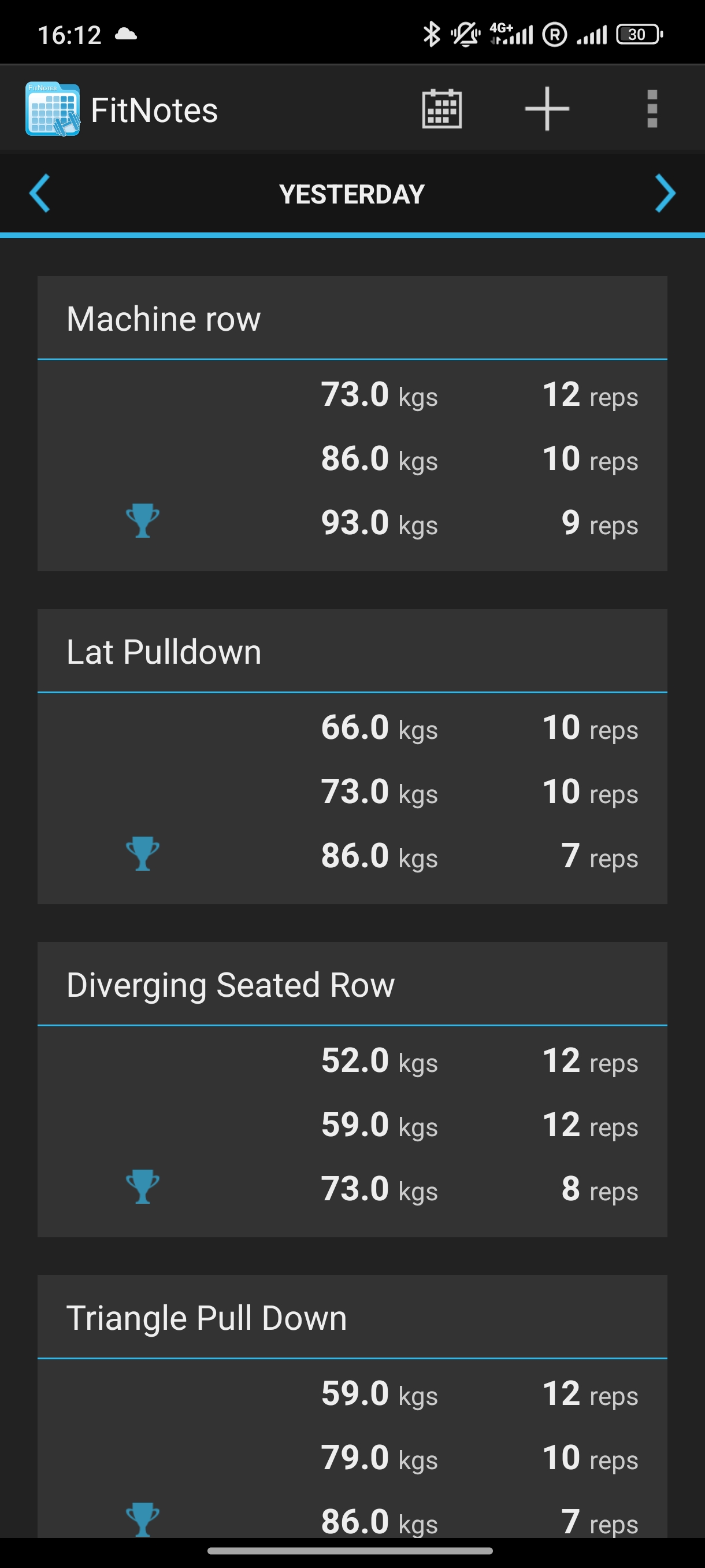
Task: Open the calendar view icon
Action: pyautogui.click(x=441, y=110)
